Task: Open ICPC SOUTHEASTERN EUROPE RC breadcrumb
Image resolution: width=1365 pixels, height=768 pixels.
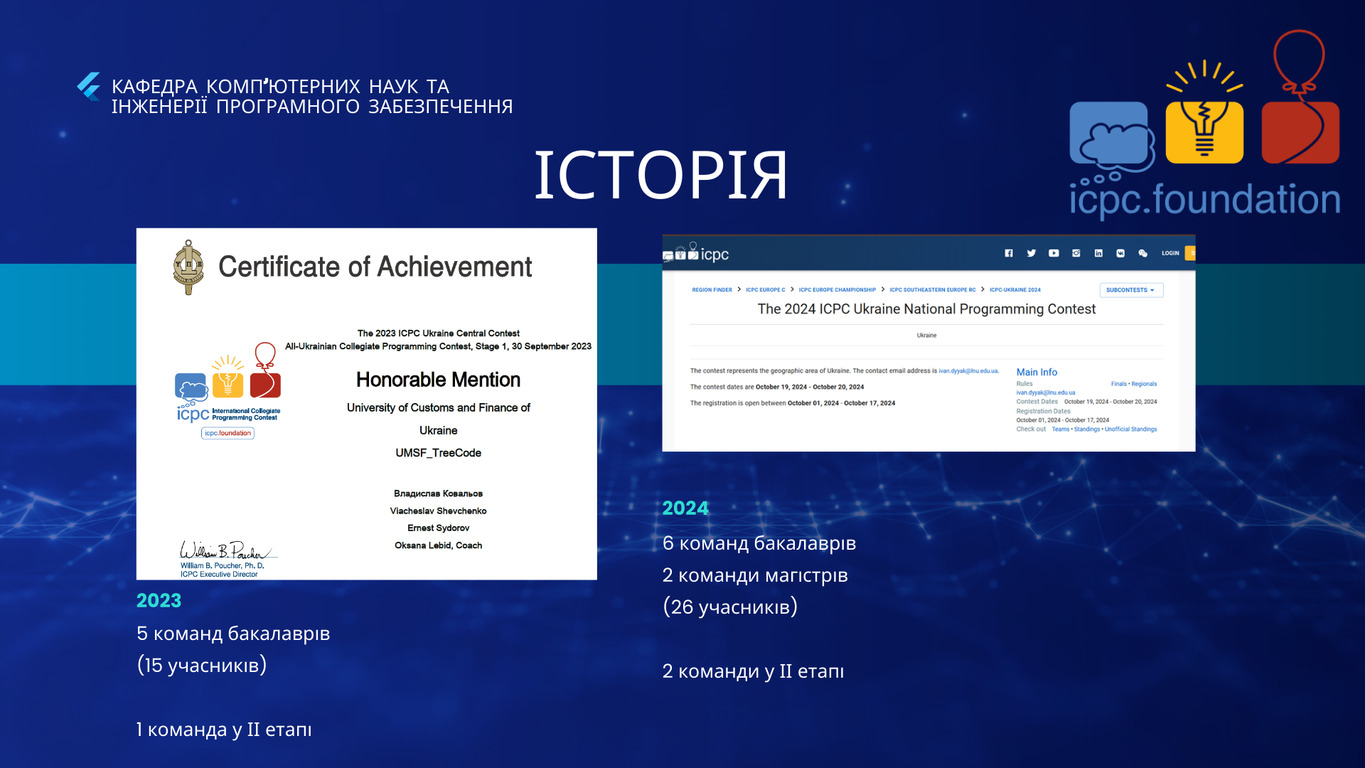Action: coord(933,290)
